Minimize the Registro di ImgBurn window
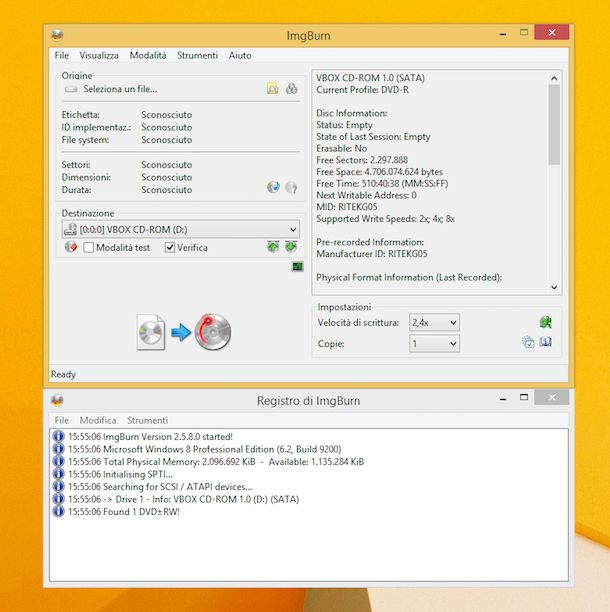 tap(503, 399)
